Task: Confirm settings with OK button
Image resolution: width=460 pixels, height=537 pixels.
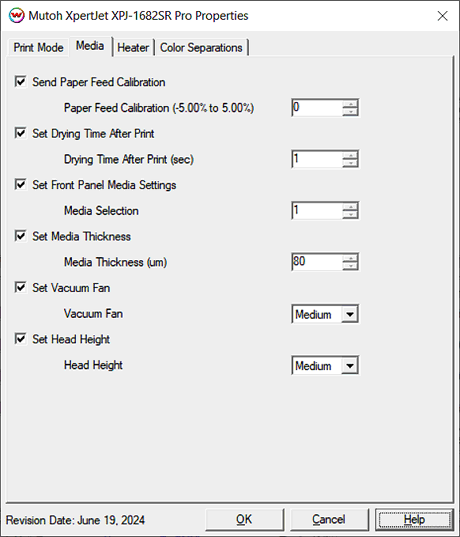Action: pos(245,520)
